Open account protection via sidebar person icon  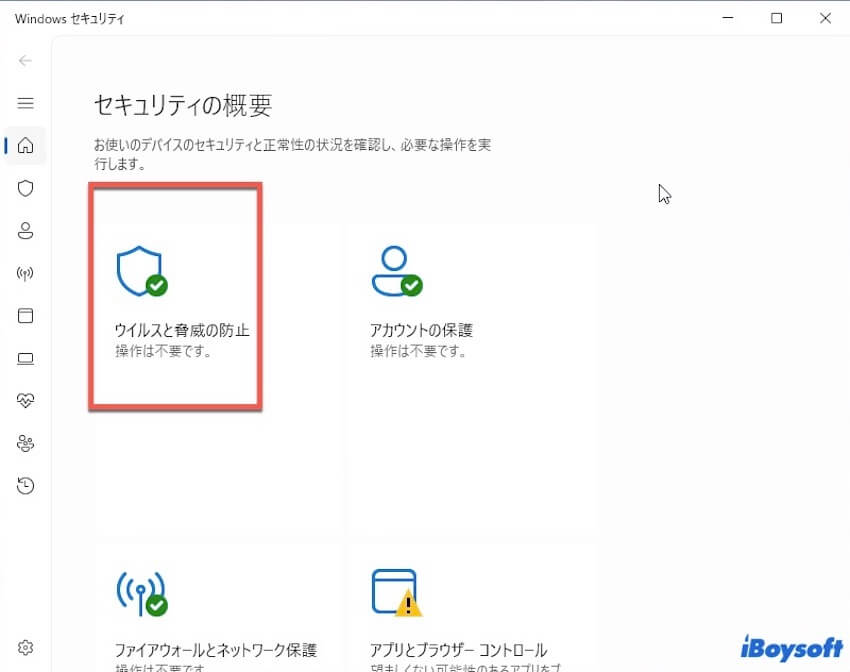point(26,231)
